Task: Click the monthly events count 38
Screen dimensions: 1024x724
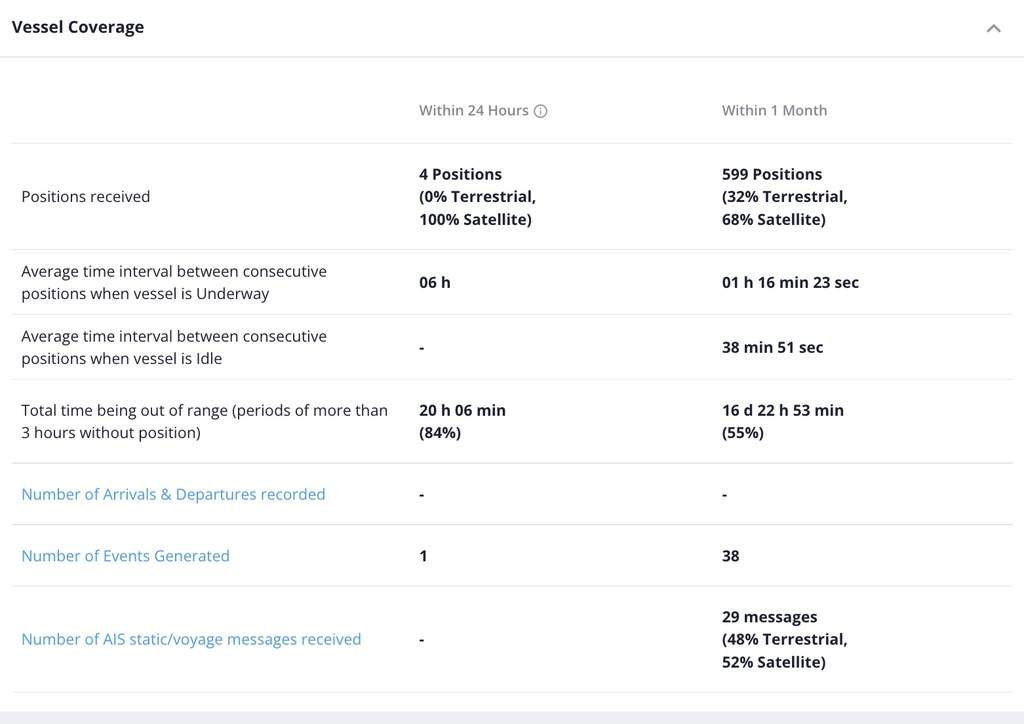Action: (730, 556)
